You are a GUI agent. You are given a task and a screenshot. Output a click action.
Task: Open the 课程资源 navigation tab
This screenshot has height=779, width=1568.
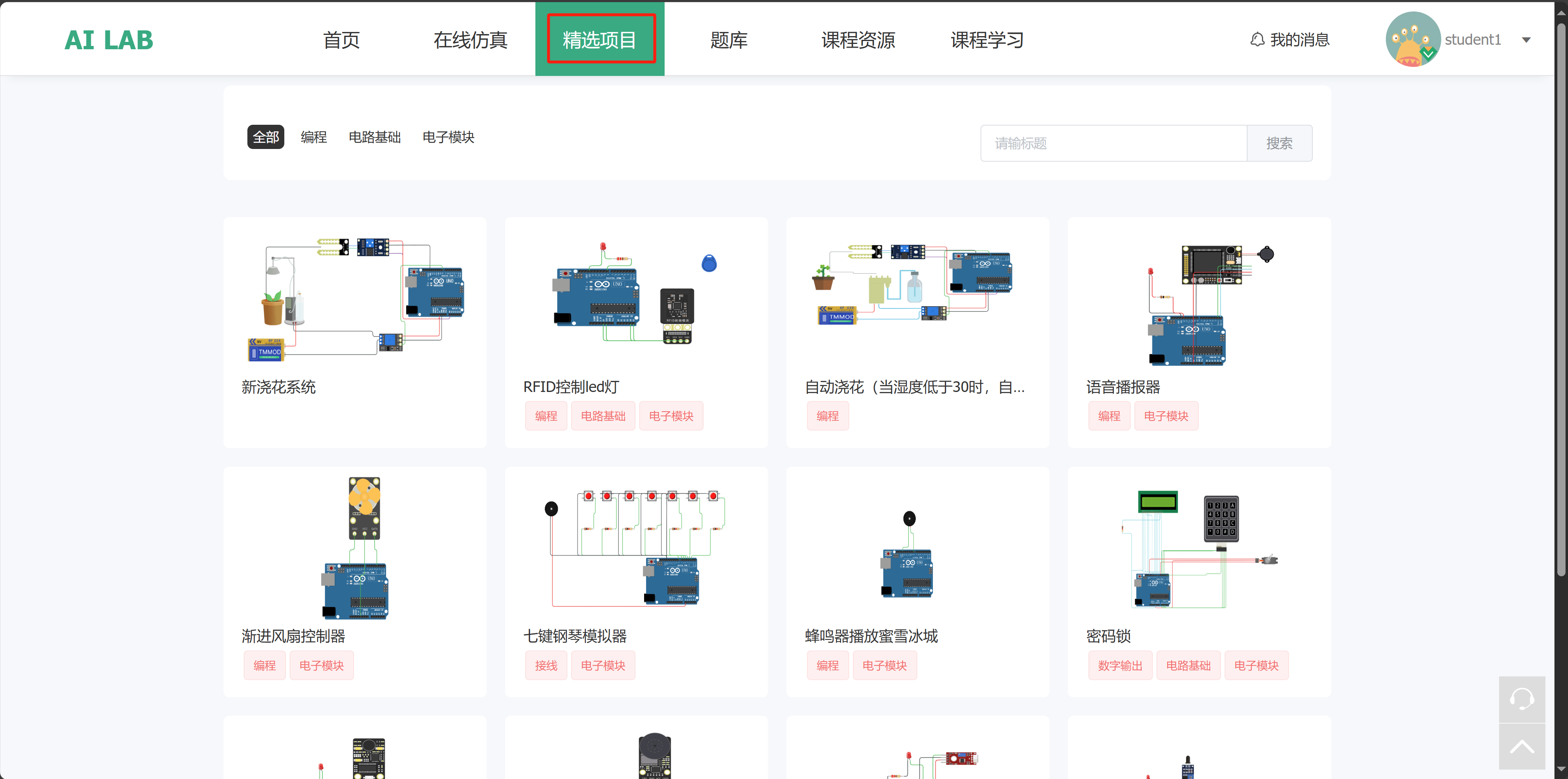[858, 40]
